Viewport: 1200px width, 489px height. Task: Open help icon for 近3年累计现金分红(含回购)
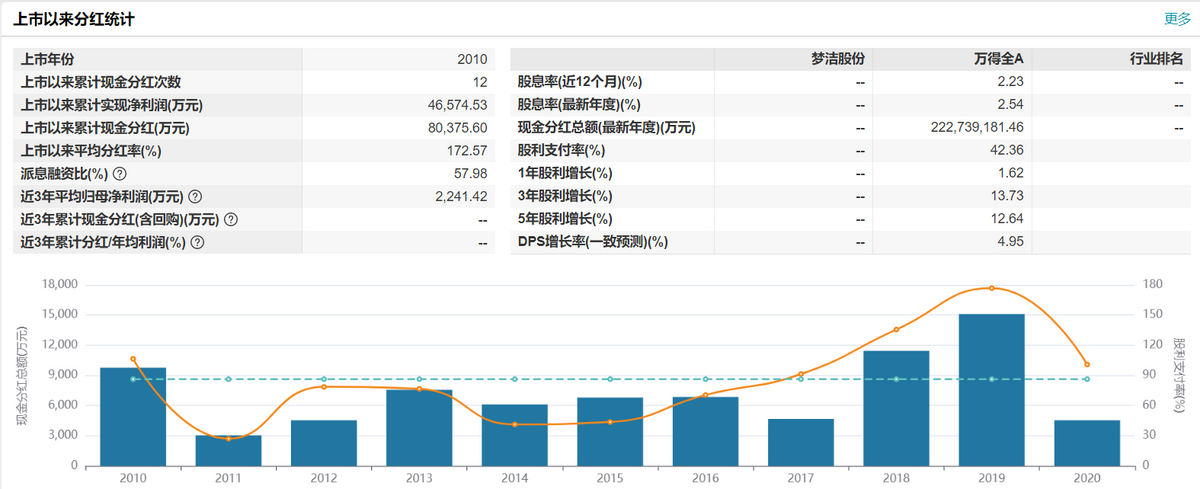231,220
